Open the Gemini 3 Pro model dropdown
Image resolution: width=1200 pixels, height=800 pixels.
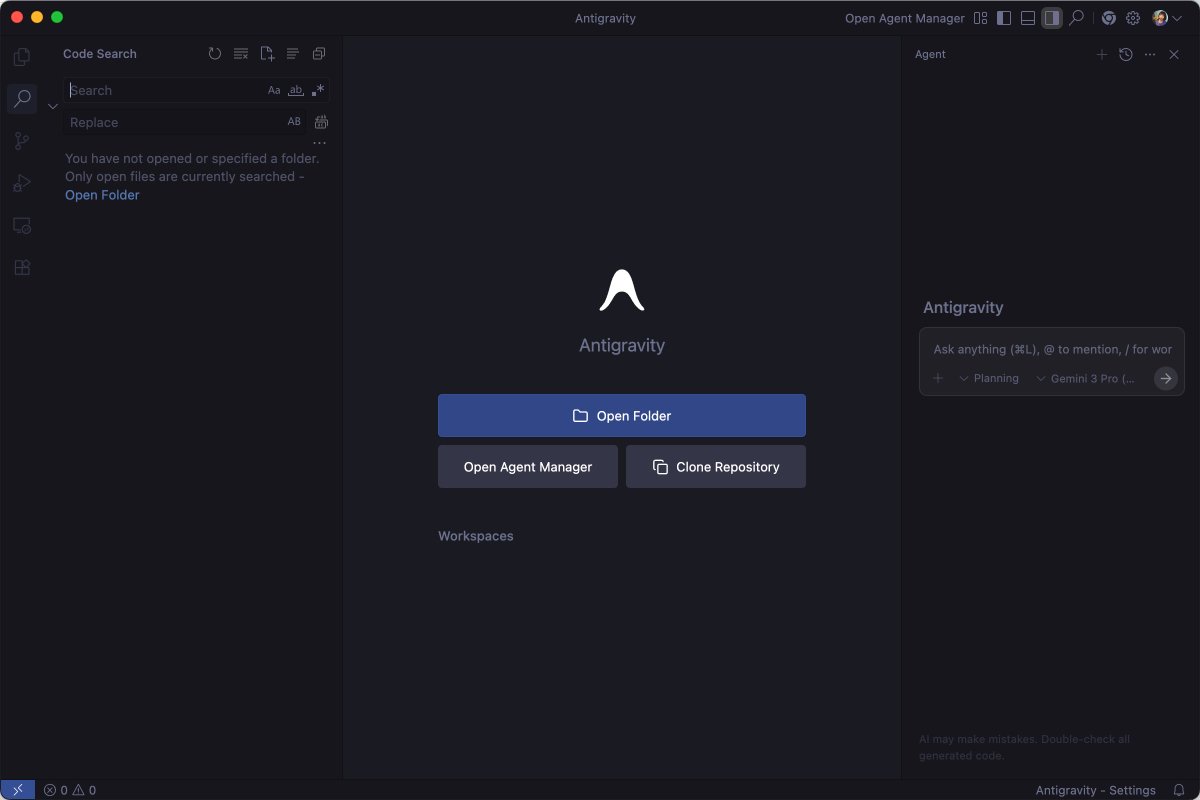click(1086, 378)
